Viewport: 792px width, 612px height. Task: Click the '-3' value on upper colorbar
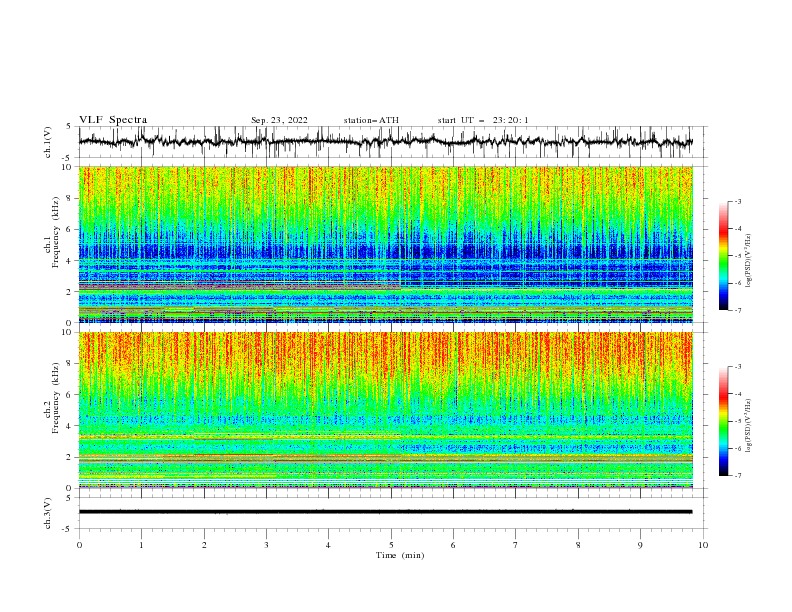[x=738, y=201]
